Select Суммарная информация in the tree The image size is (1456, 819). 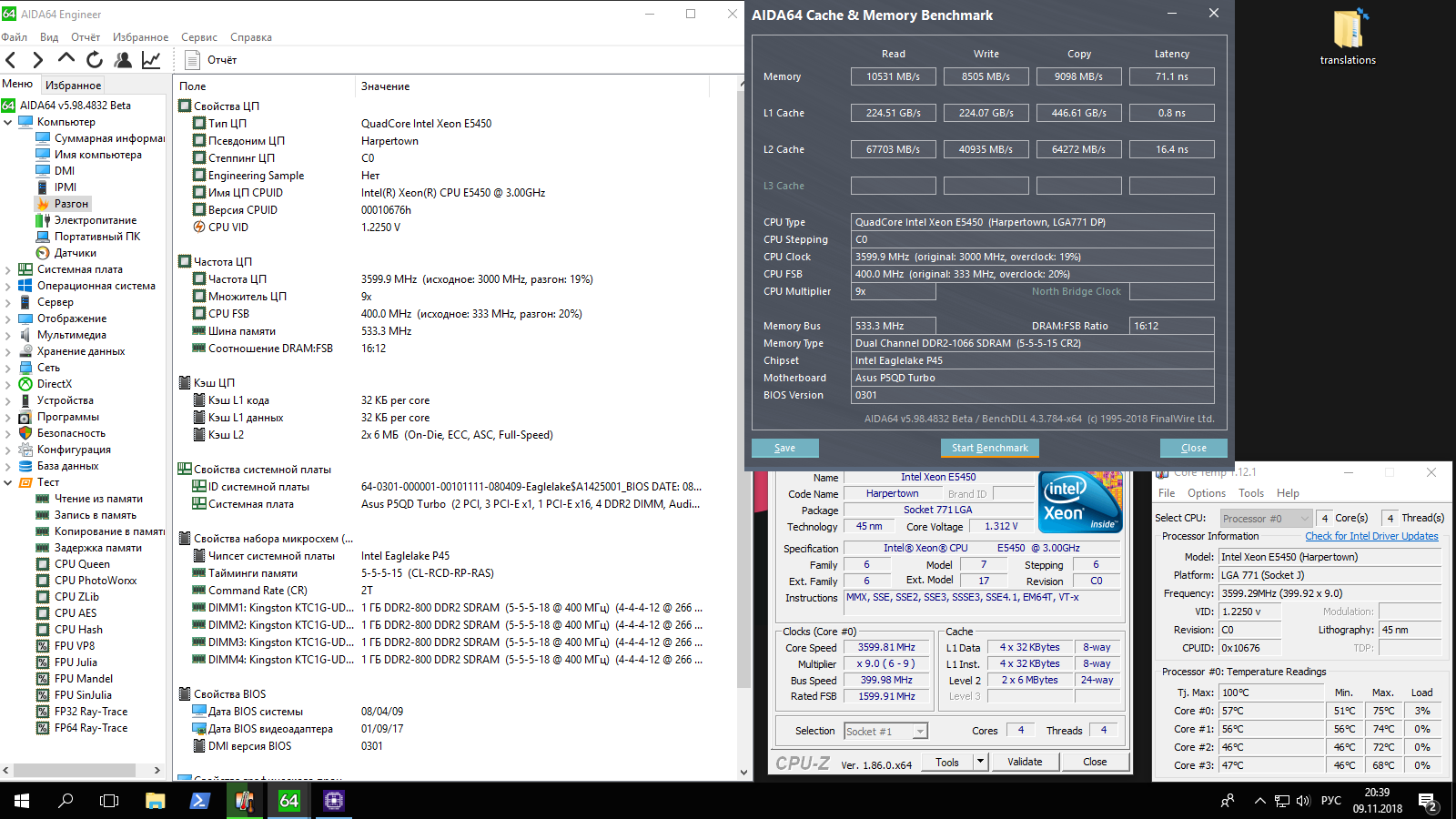(x=109, y=138)
